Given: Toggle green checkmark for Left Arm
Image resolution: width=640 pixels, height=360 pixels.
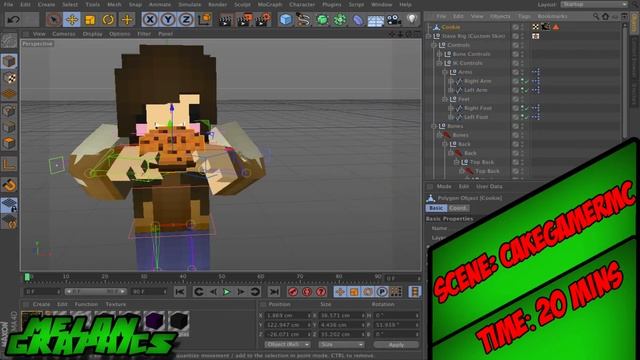Looking at the screenshot, I should point(527,90).
